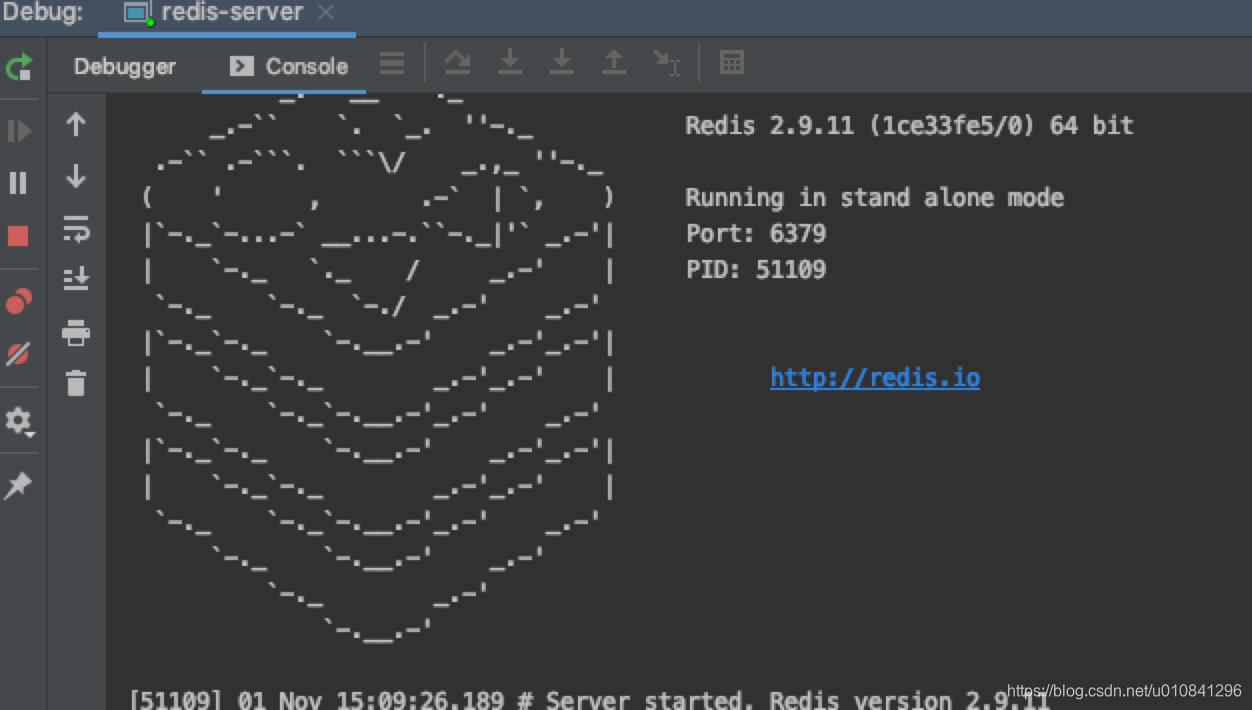Click 'Running in stand alone mode' text
Screen dimensions: 1252x710
875,198
